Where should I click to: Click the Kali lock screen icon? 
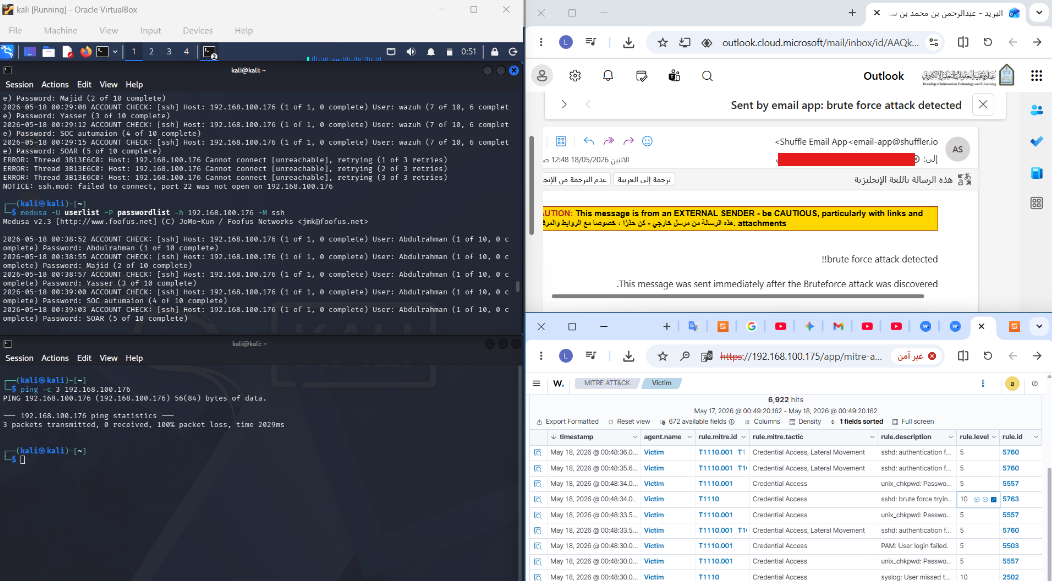click(494, 52)
